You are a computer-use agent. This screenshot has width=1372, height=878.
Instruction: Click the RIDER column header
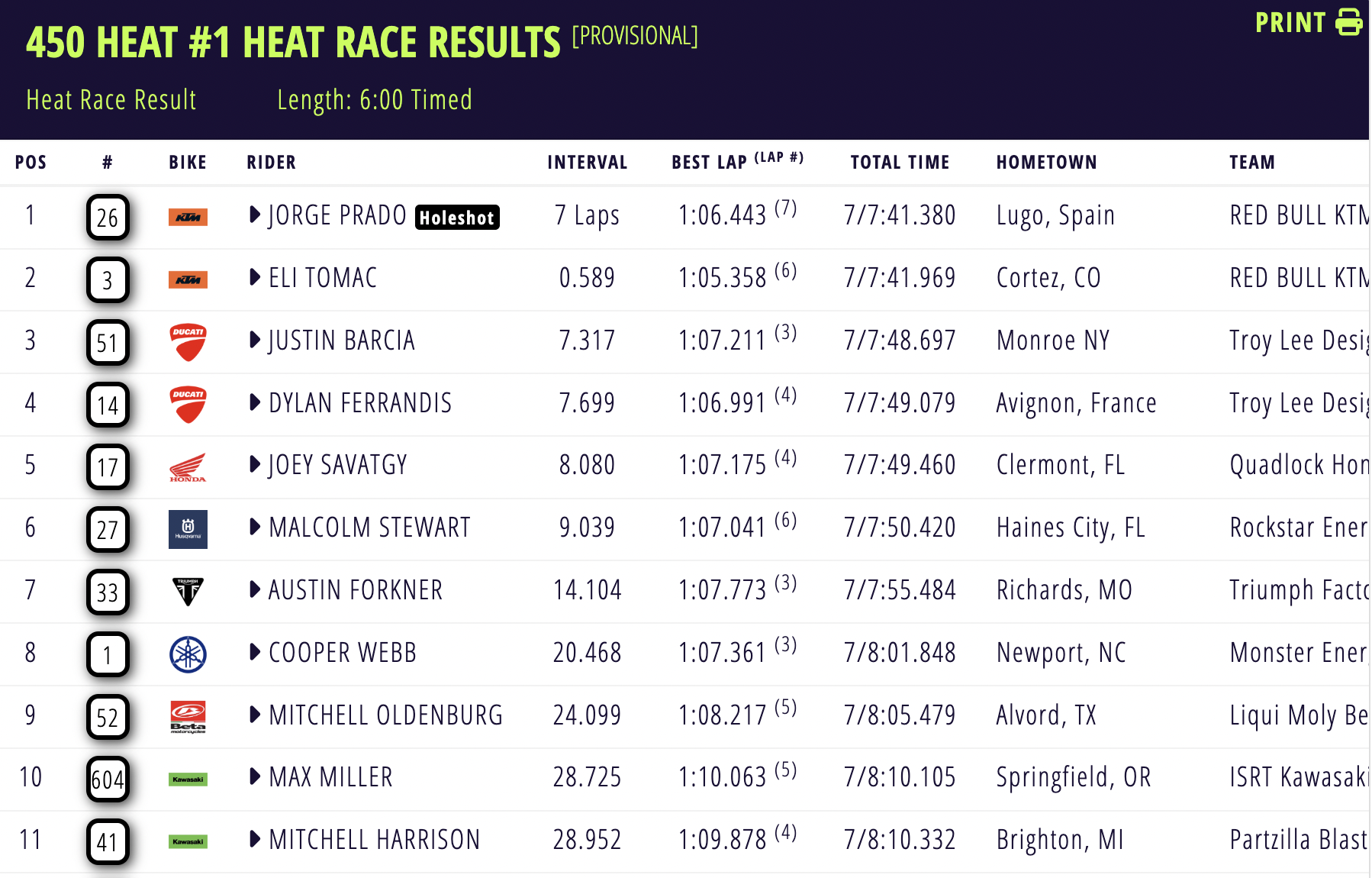pos(271,163)
